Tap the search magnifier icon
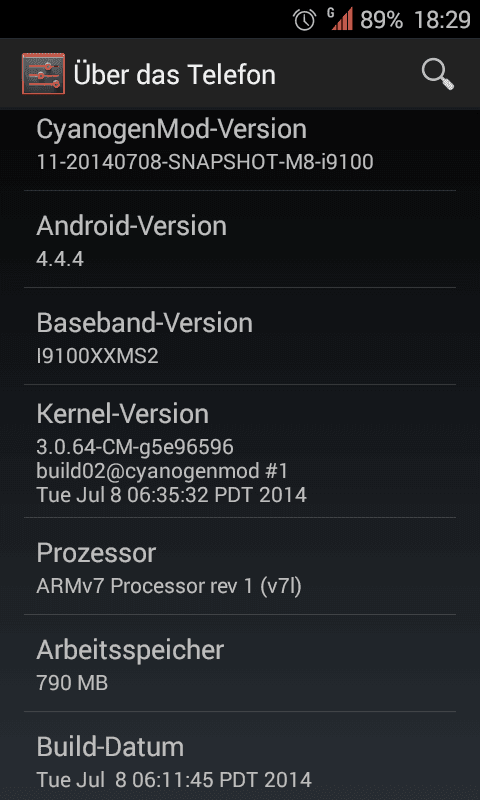 [438, 74]
